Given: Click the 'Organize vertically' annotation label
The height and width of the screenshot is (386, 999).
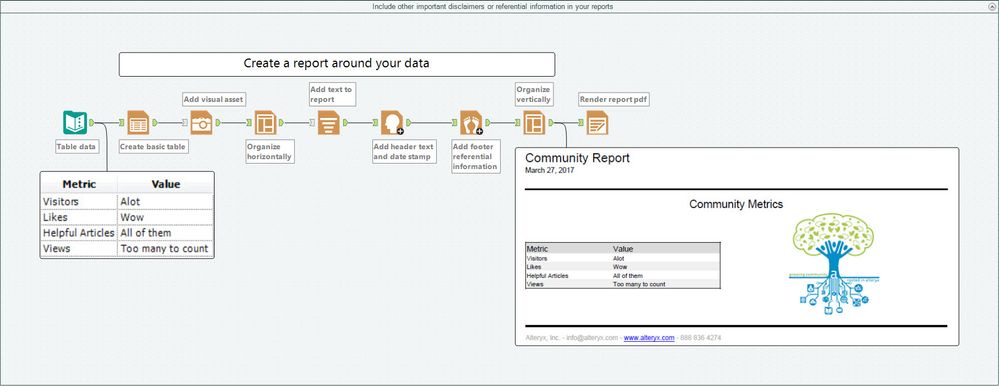Looking at the screenshot, I should (x=534, y=95).
